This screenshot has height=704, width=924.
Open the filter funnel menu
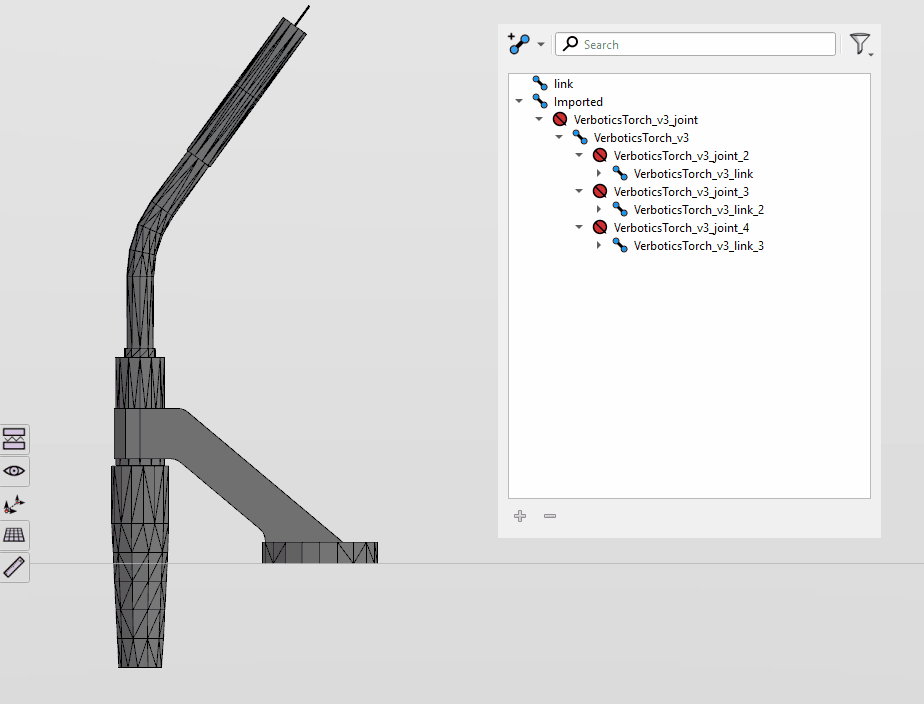pos(861,44)
